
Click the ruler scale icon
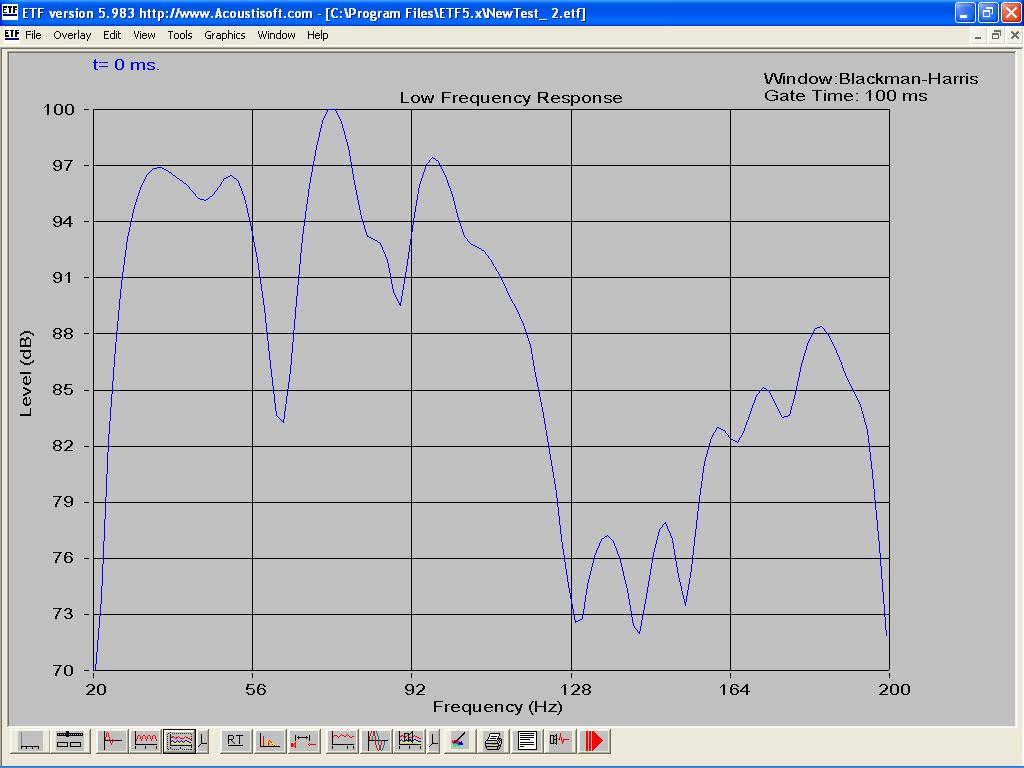coord(31,741)
